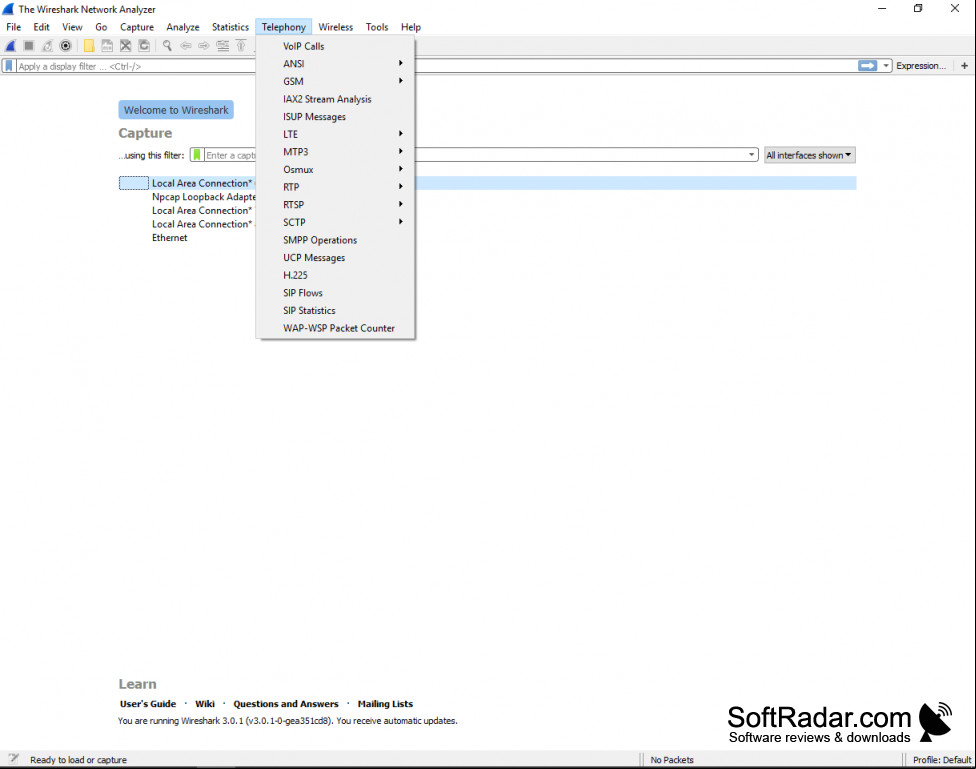This screenshot has width=976, height=769.
Task: Open the Mailing Lists link
Action: [385, 704]
